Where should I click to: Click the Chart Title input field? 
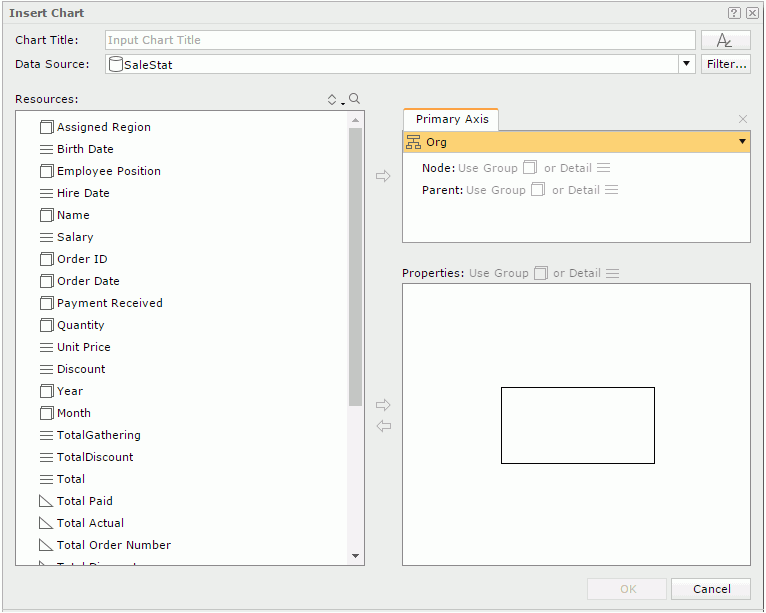[x=400, y=40]
